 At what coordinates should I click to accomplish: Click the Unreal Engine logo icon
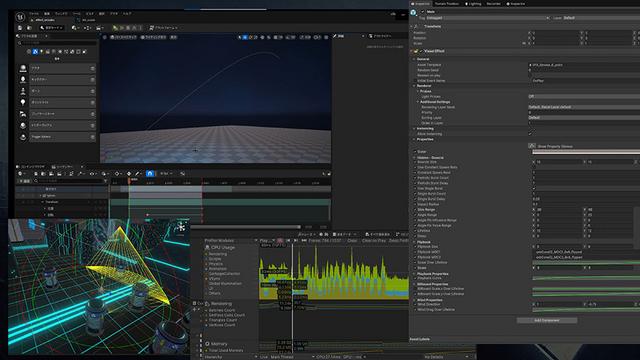(20, 17)
